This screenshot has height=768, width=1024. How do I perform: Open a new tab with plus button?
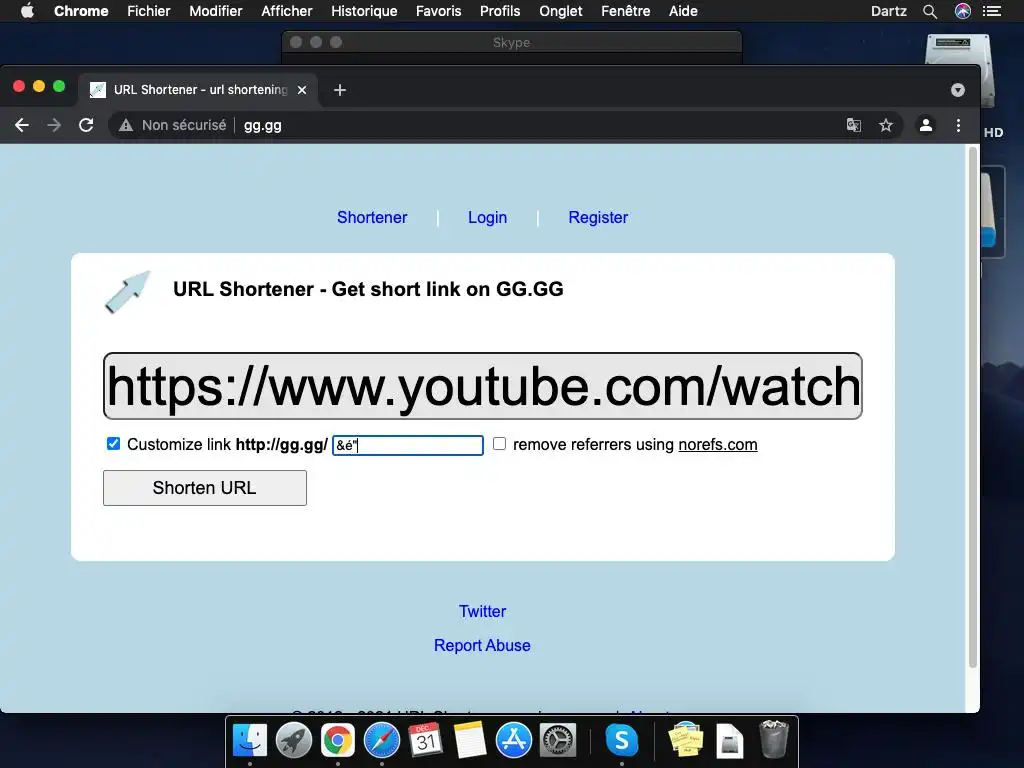(x=340, y=89)
